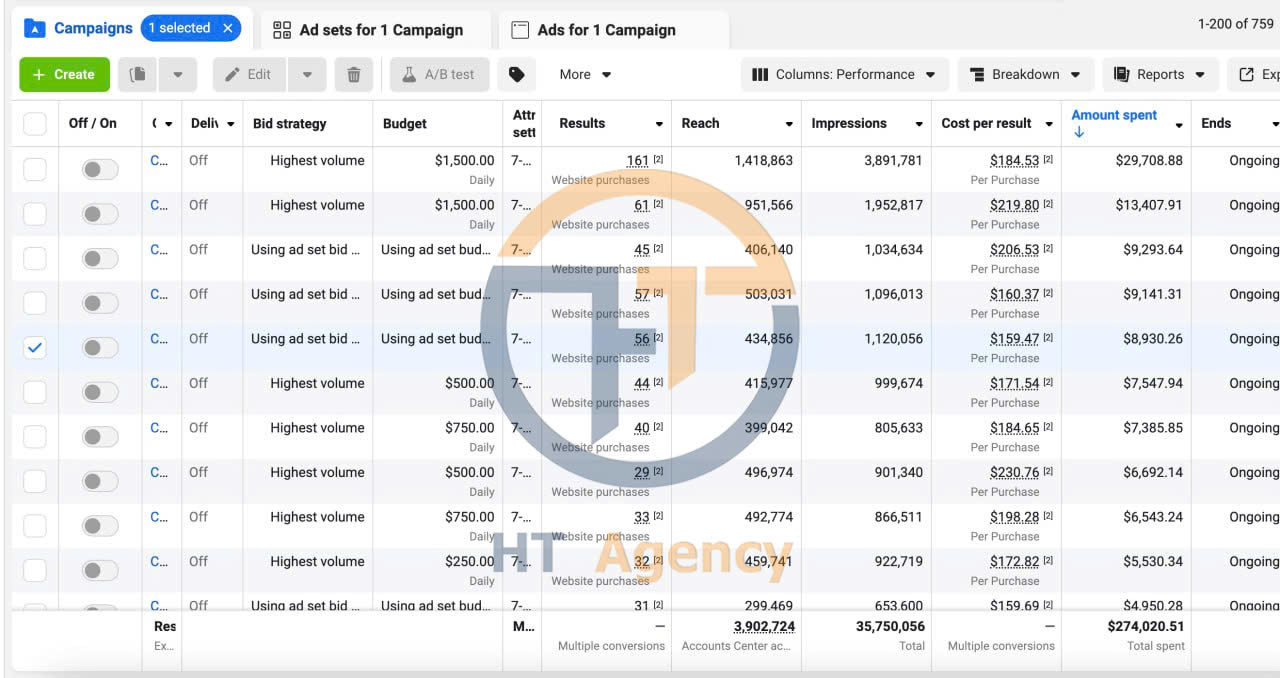This screenshot has height=678, width=1280.
Task: Click the A/B test flask button
Action: (x=438, y=74)
